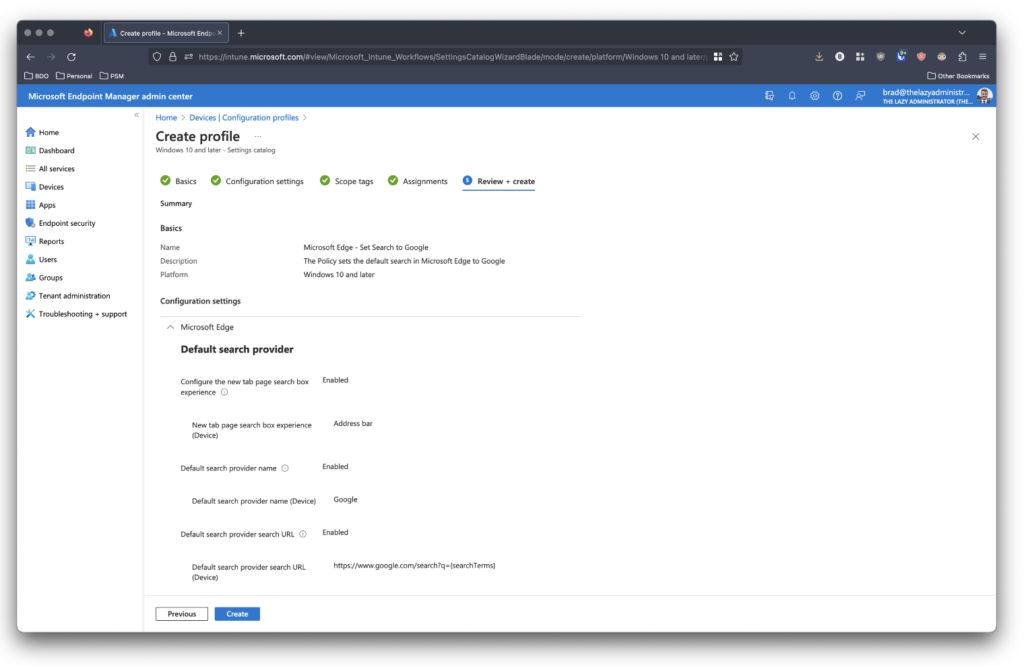
Task: Open the portal settings gear icon
Action: click(x=814, y=96)
